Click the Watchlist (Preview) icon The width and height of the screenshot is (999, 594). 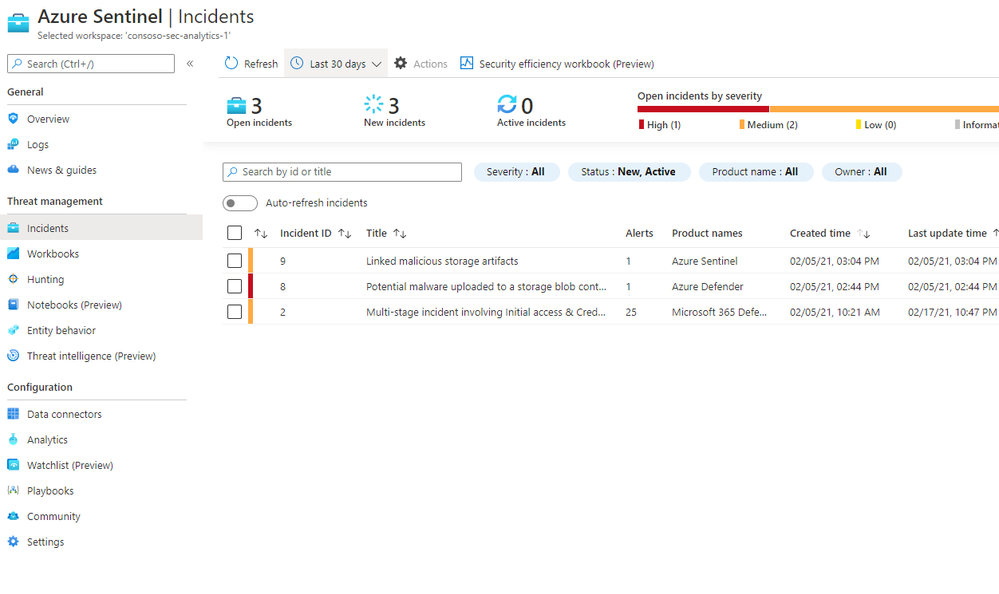(x=13, y=465)
